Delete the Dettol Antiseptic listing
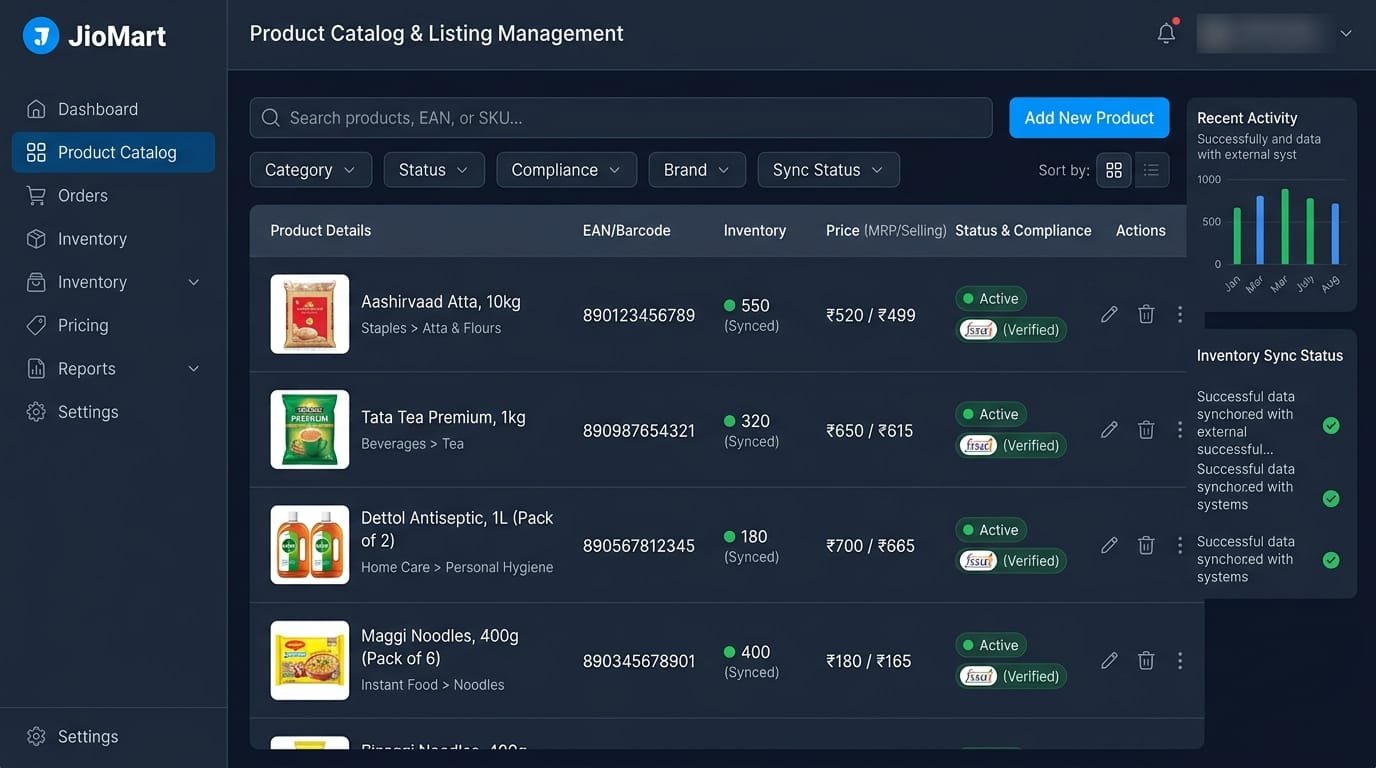Viewport: 1376px width, 768px height. coord(1146,545)
